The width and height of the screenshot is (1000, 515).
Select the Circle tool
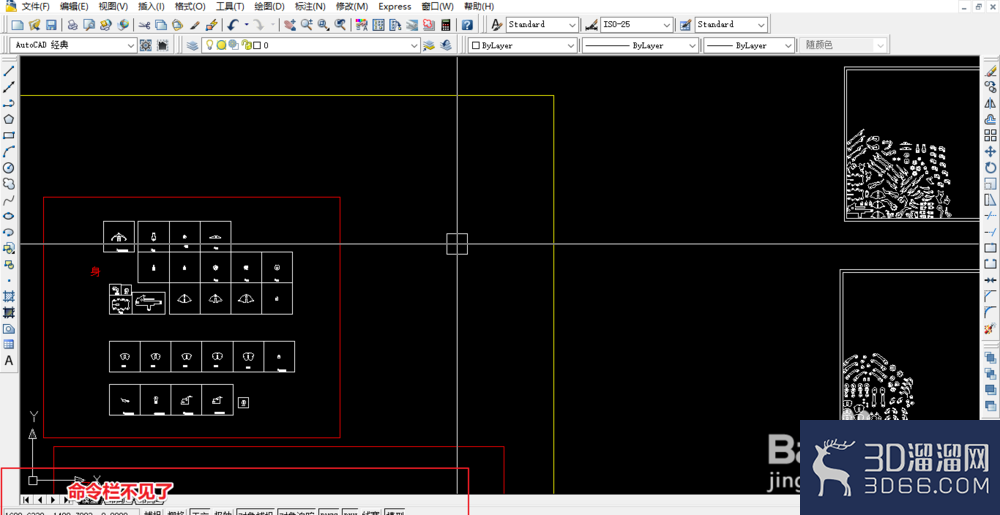tap(9, 168)
